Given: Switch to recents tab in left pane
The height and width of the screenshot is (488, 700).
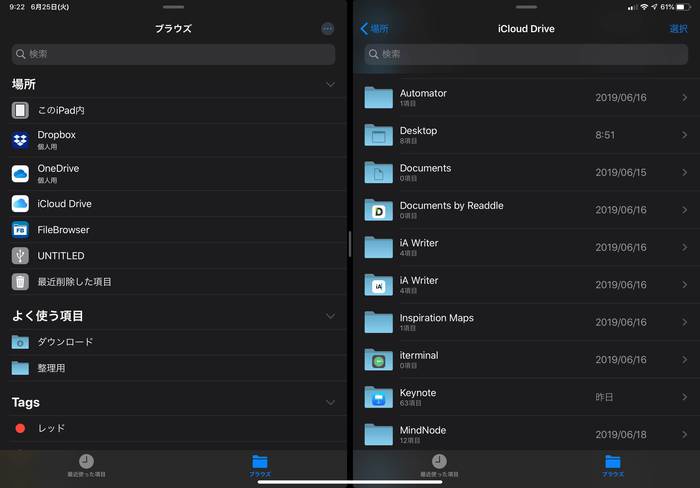Looking at the screenshot, I should (x=86, y=466).
